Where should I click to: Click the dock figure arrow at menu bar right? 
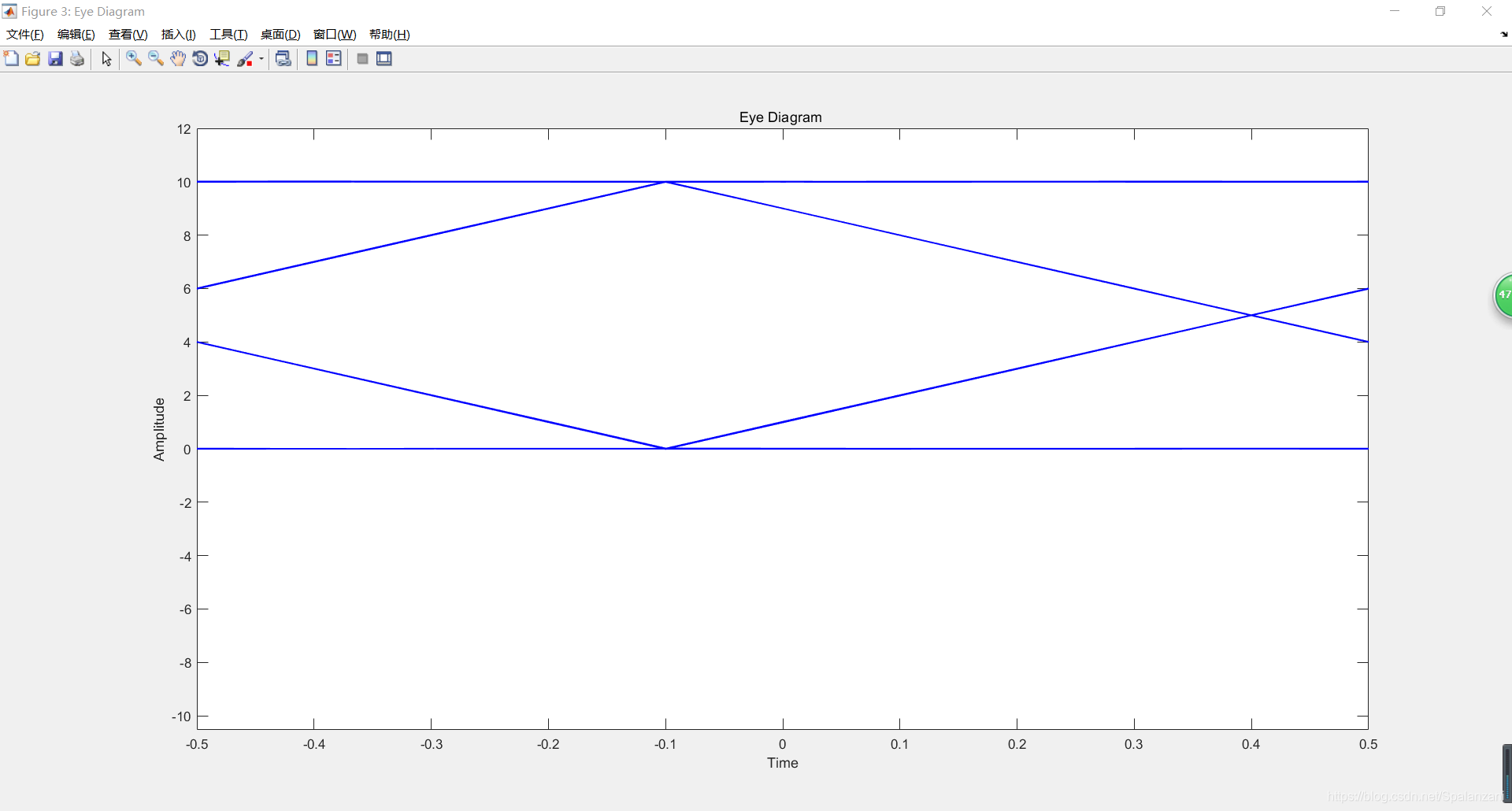point(1504,35)
